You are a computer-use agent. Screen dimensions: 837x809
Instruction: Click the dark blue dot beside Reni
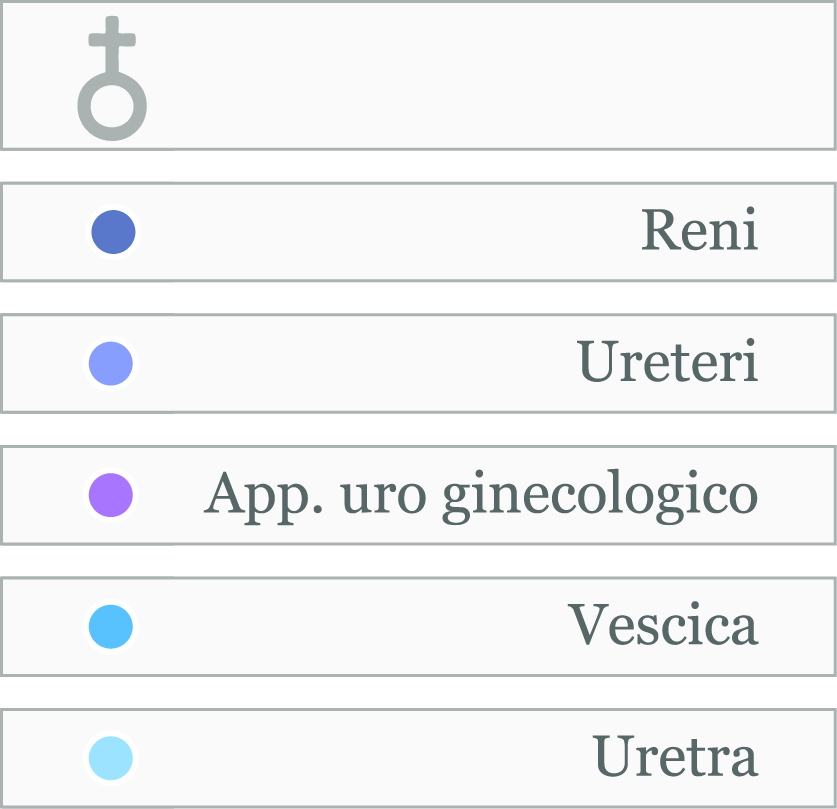[x=113, y=232]
